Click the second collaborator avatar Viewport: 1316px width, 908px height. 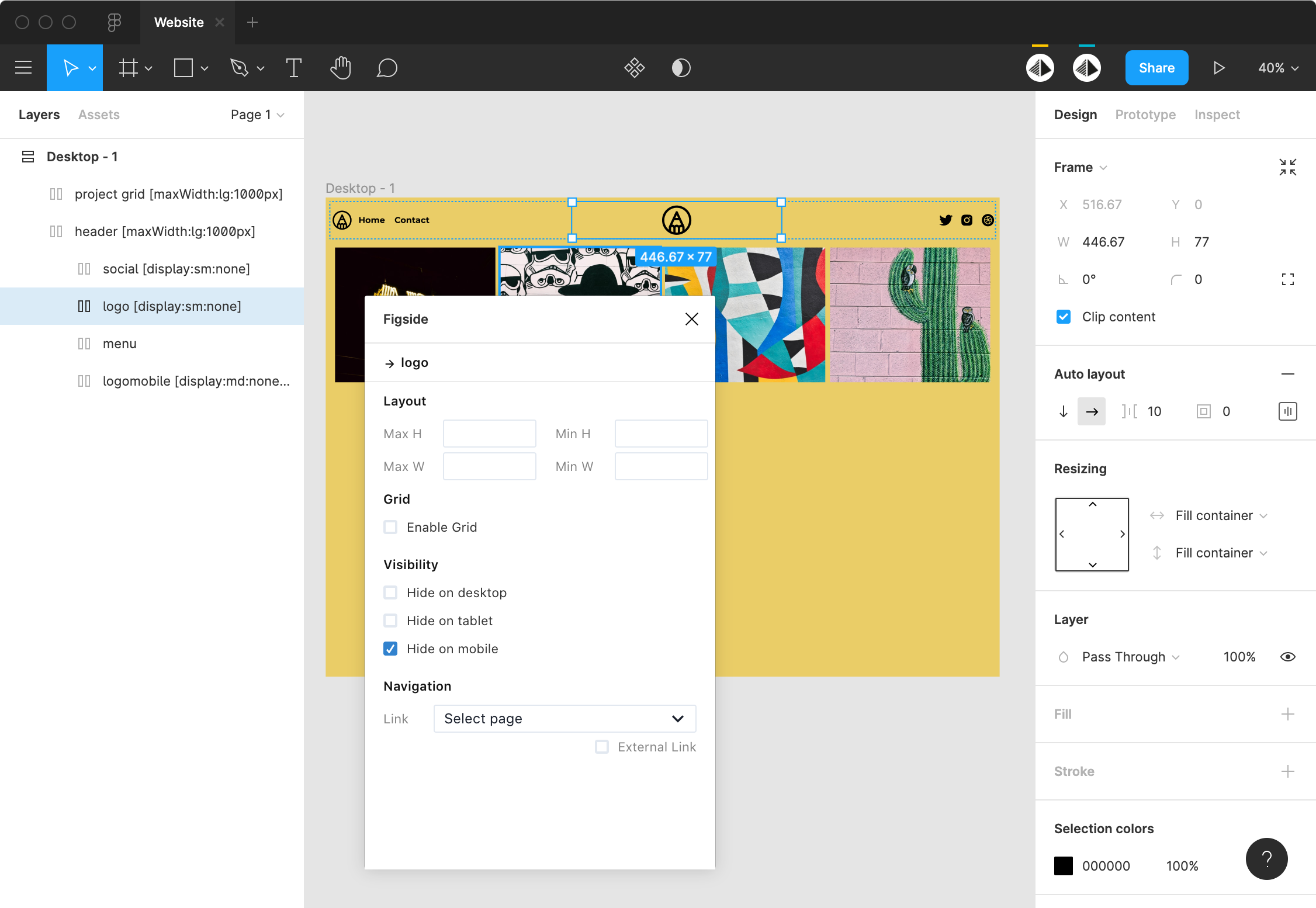pyautogui.click(x=1087, y=68)
